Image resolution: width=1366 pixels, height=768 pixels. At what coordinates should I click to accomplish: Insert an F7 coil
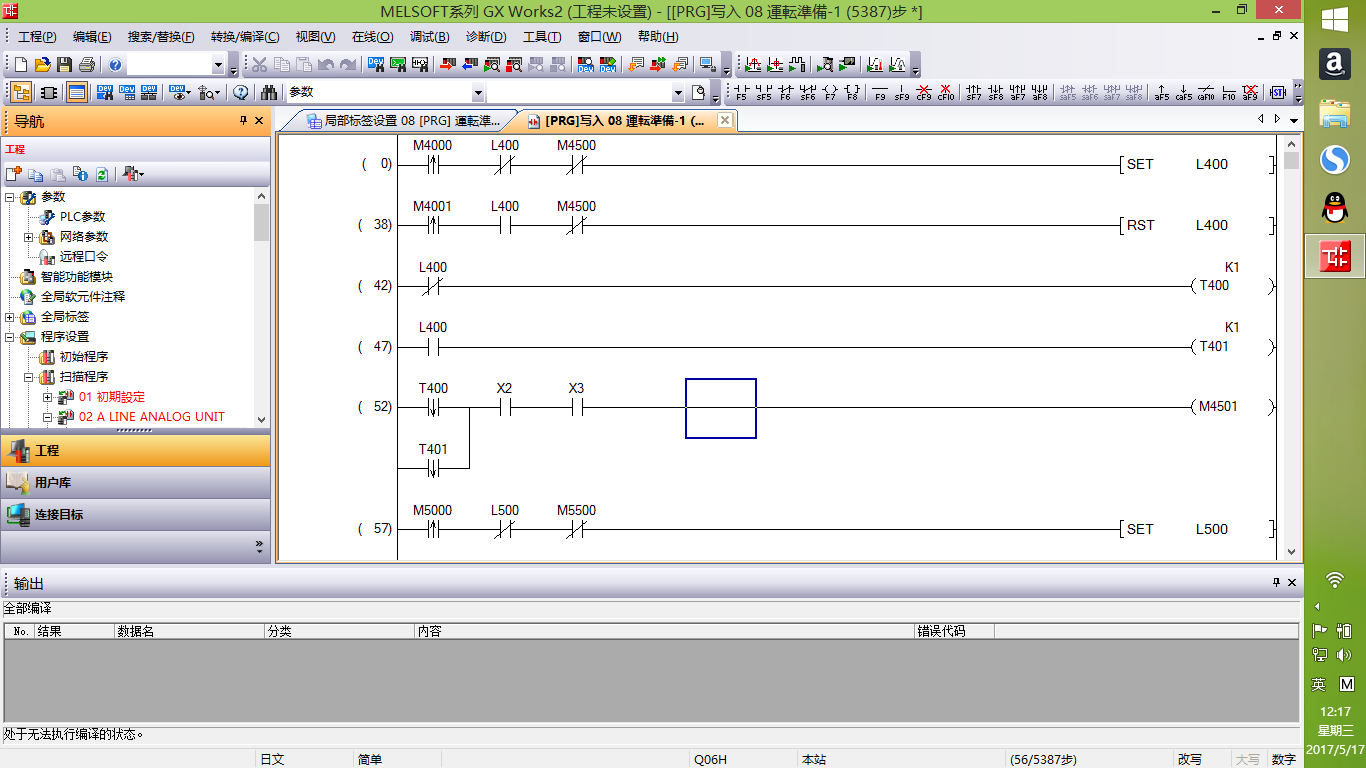[829, 93]
